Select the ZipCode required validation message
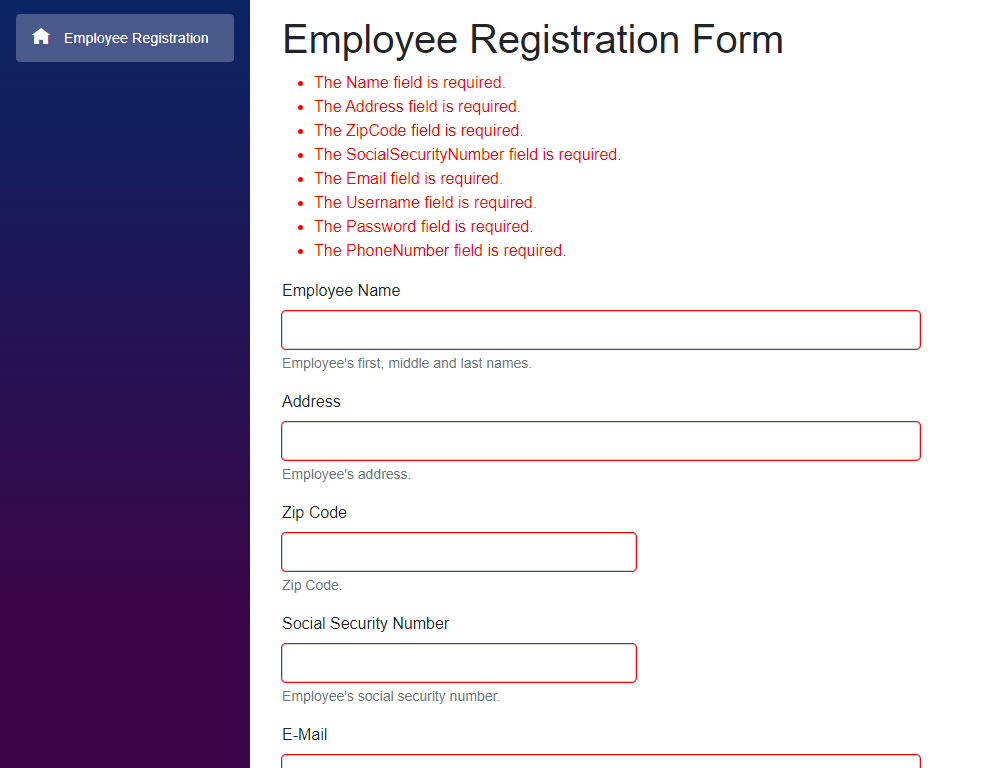The height and width of the screenshot is (768, 981). (418, 131)
